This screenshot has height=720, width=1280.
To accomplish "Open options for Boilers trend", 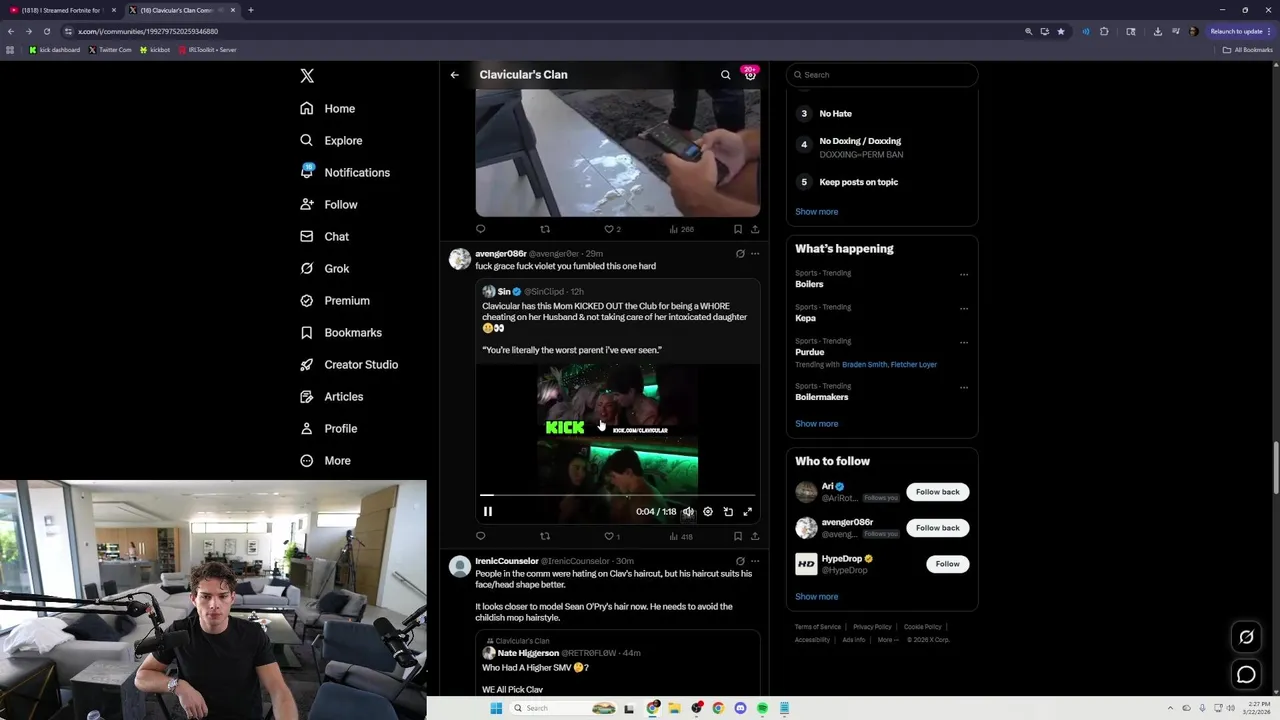I will point(964,274).
